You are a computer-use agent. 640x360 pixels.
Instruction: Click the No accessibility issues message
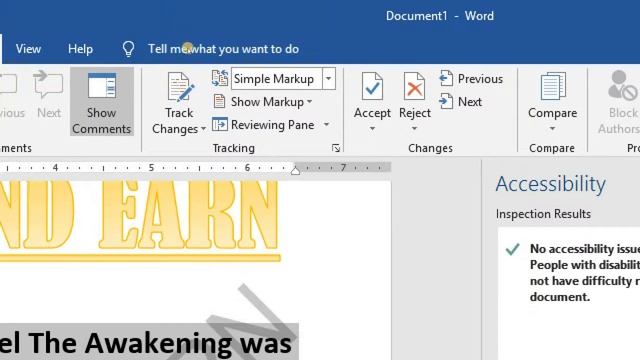[584, 273]
